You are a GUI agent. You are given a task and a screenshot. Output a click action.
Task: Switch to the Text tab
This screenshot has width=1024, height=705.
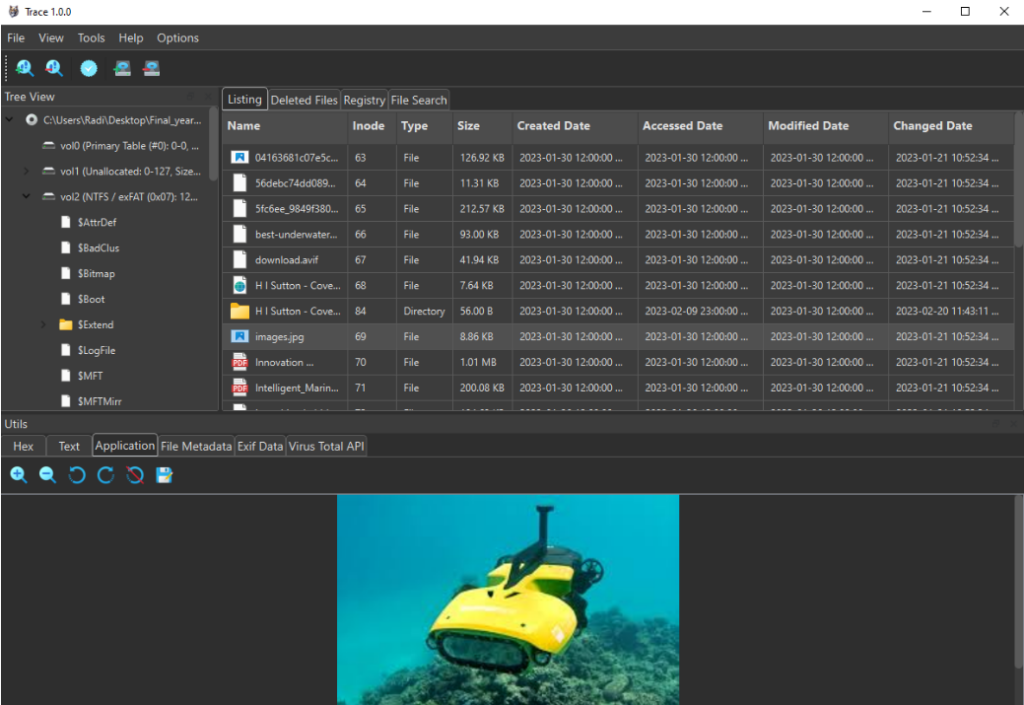(x=69, y=446)
